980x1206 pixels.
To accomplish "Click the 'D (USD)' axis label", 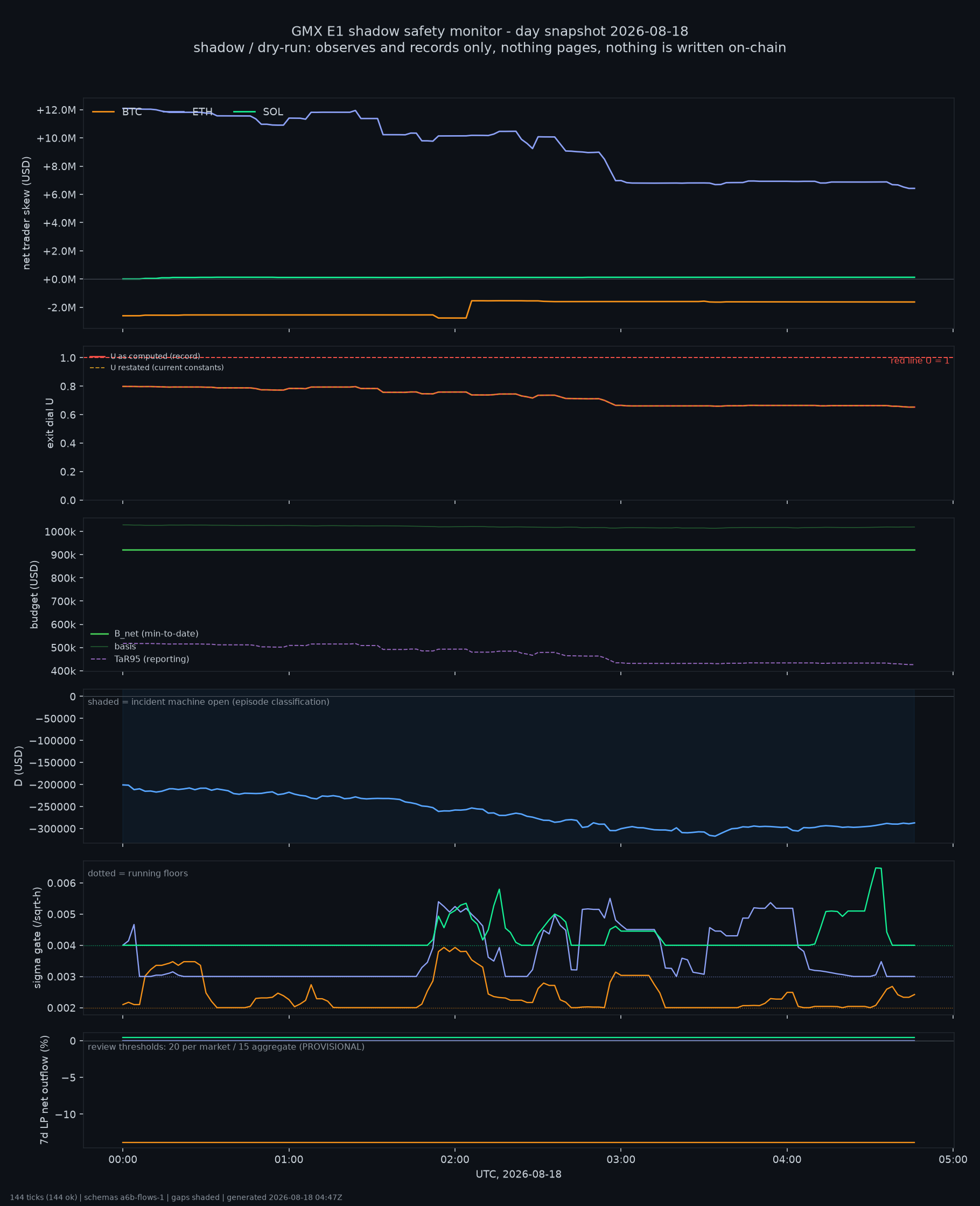I will point(19,766).
